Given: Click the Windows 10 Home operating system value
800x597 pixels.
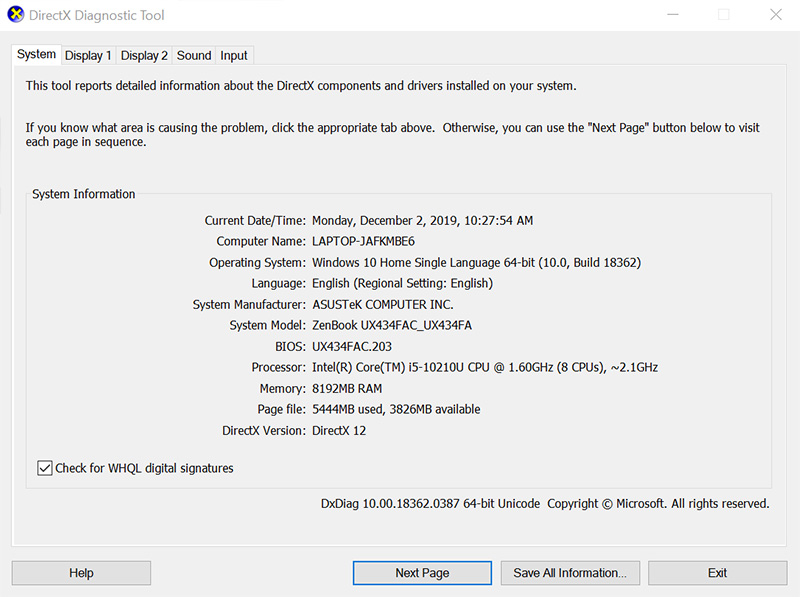Looking at the screenshot, I should point(476,263).
